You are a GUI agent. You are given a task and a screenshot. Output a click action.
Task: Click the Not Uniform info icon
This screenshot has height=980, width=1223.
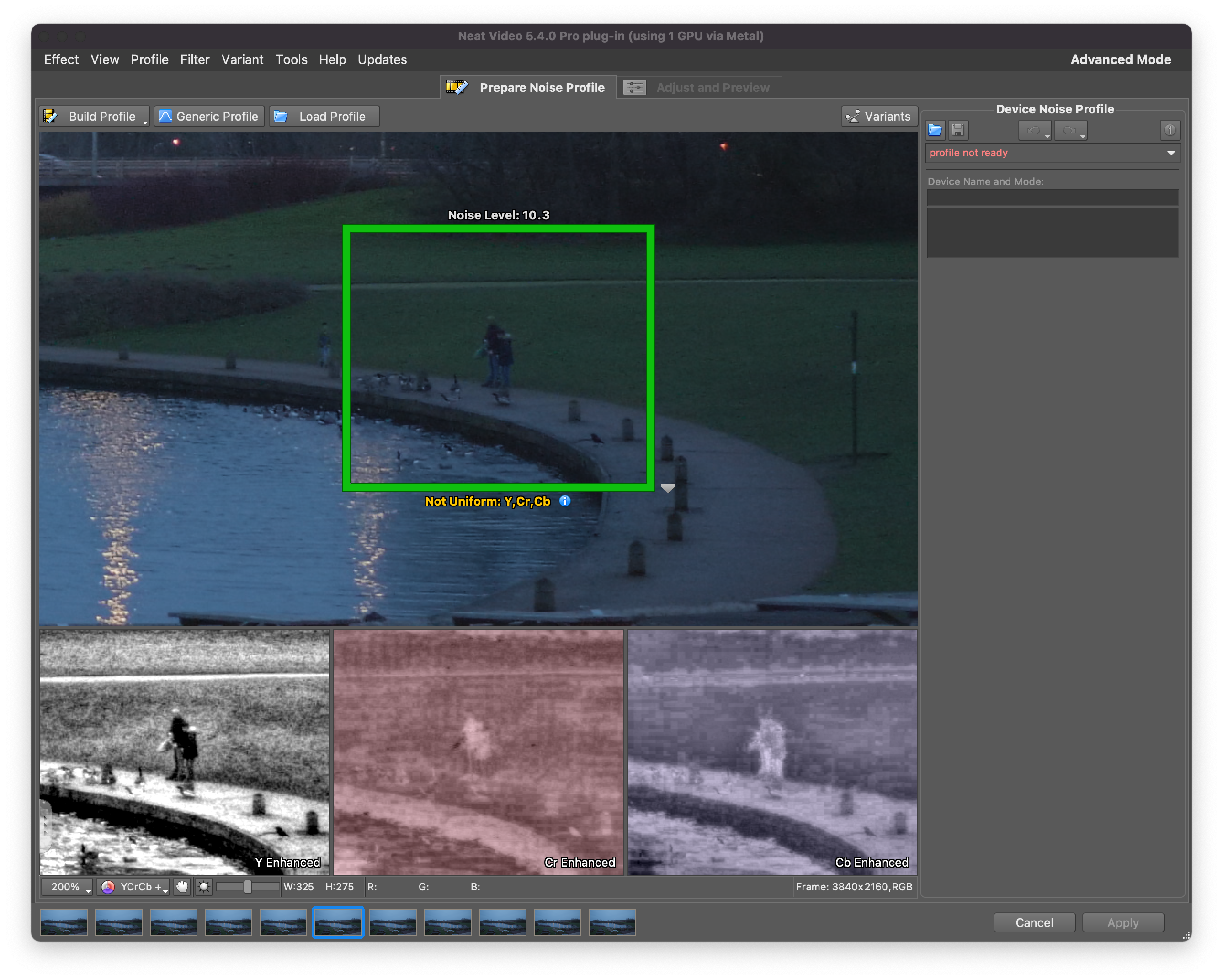click(x=564, y=501)
